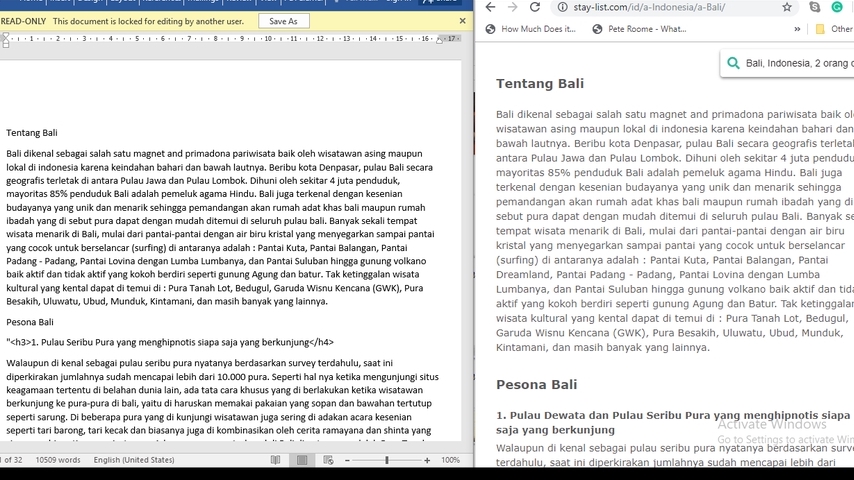Open 'Pete Roome - What...' bookmark
The image size is (854, 480).
639,29
